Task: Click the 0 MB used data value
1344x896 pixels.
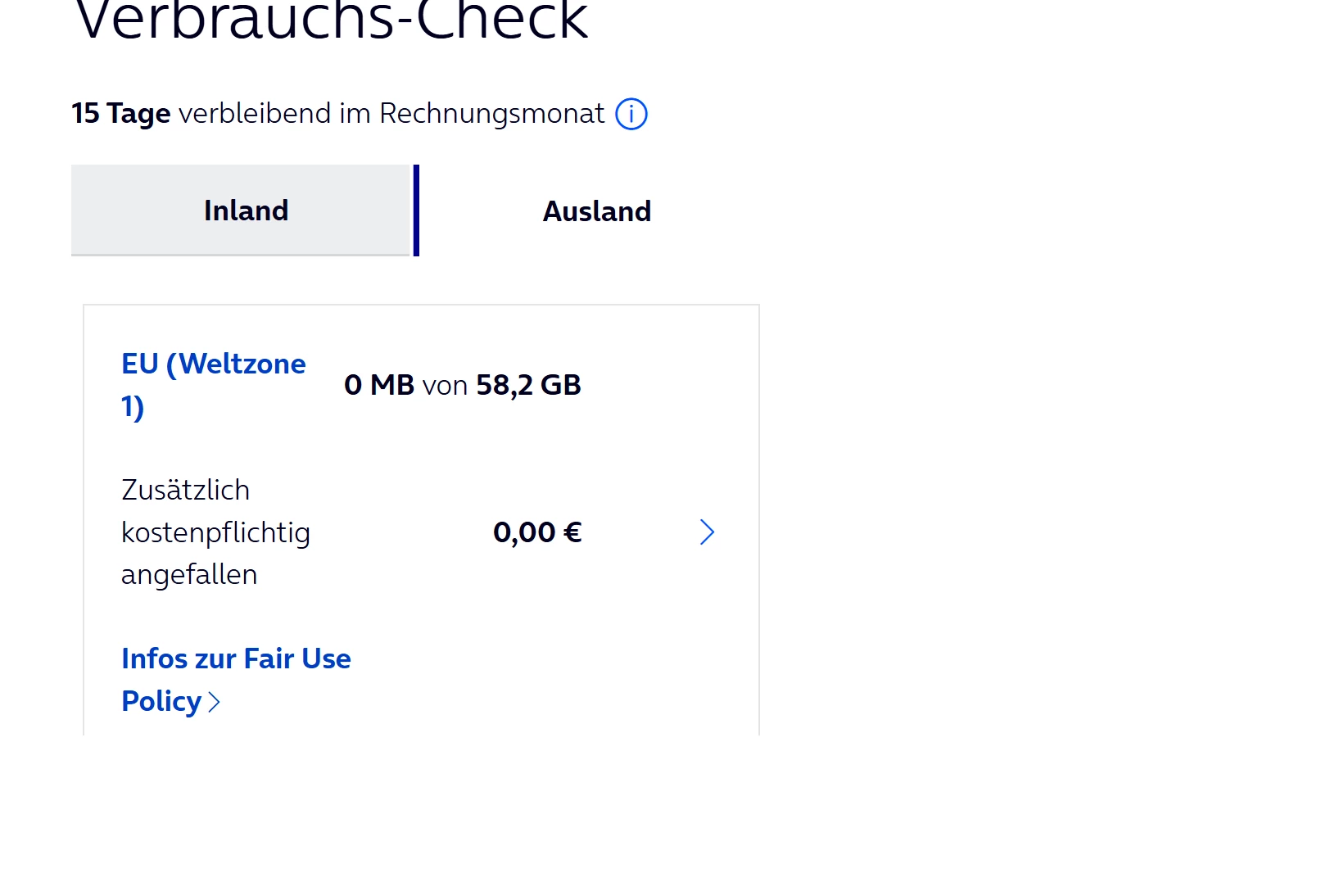Action: tap(379, 385)
